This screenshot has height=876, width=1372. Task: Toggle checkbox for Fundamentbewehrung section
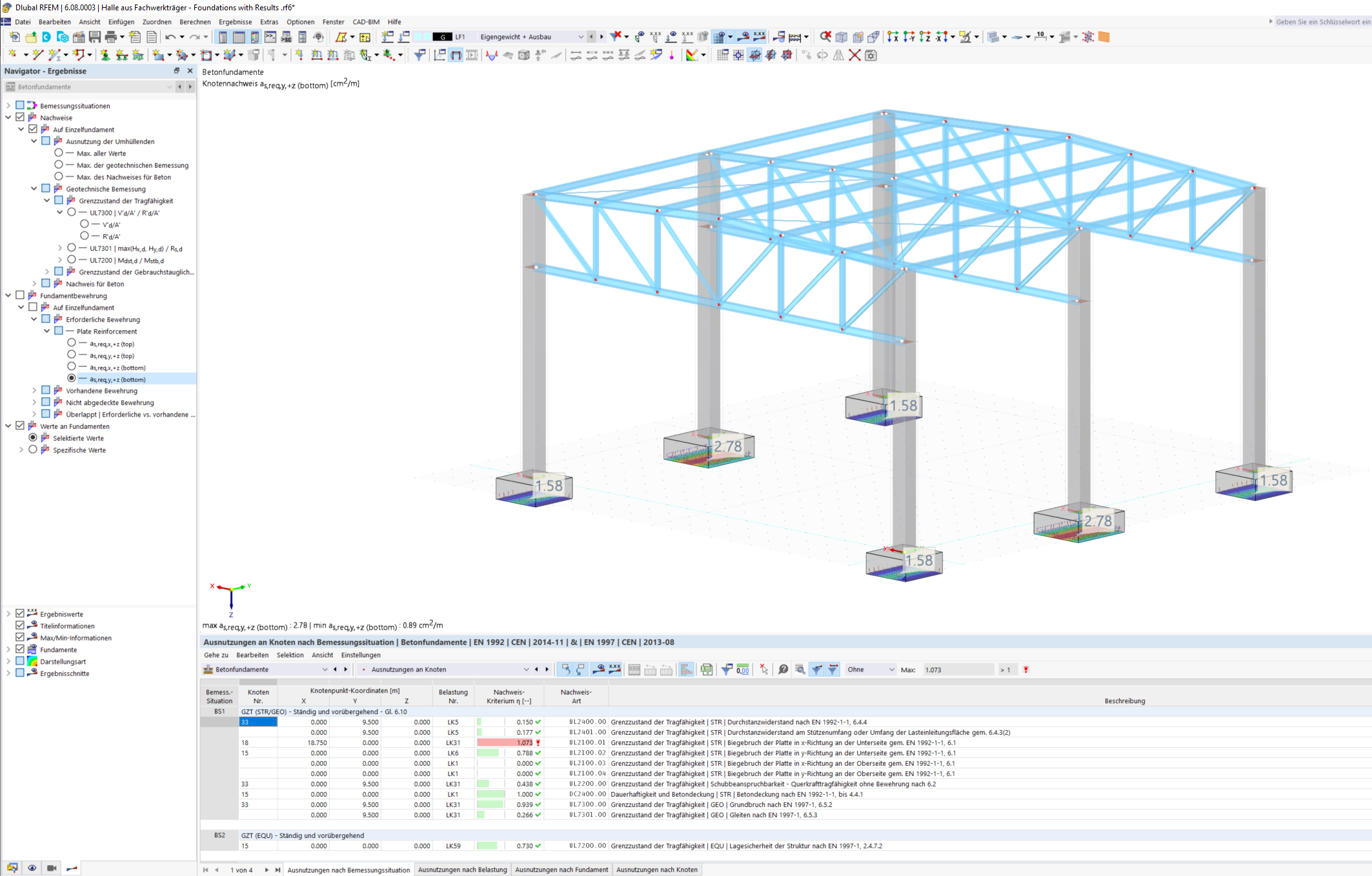(22, 295)
